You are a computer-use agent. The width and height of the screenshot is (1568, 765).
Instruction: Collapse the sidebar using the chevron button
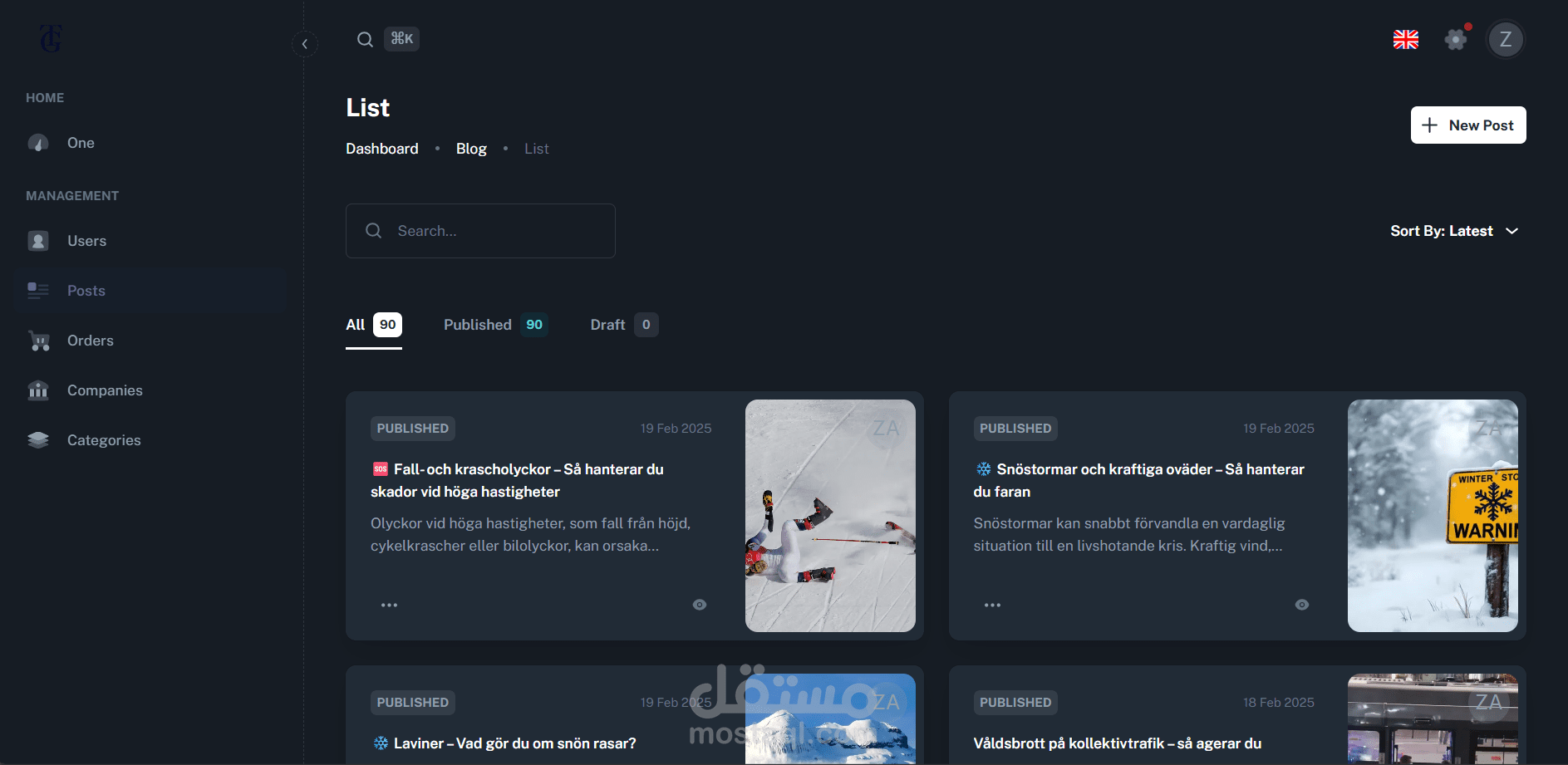pyautogui.click(x=305, y=44)
